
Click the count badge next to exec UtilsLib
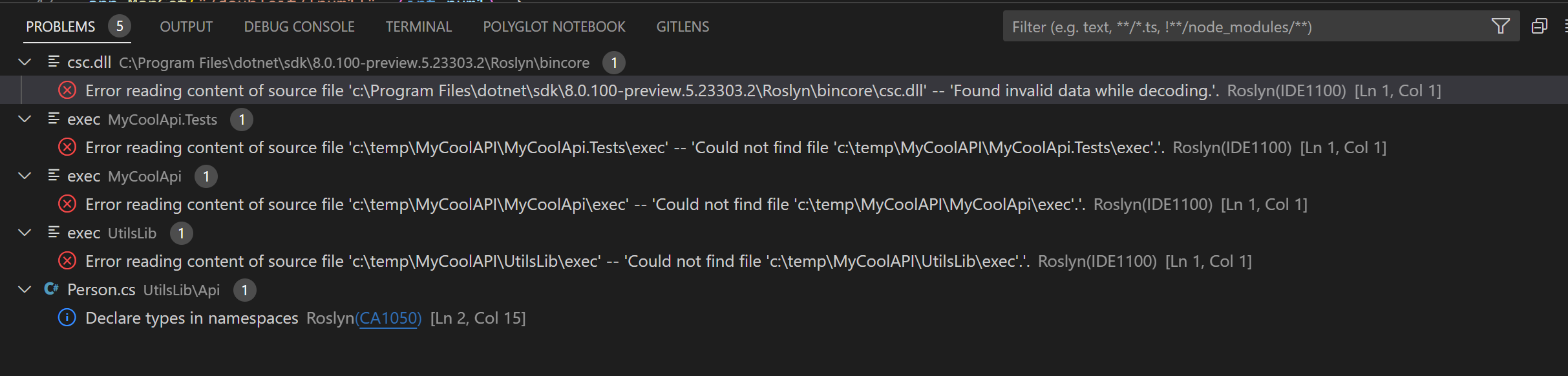(181, 233)
